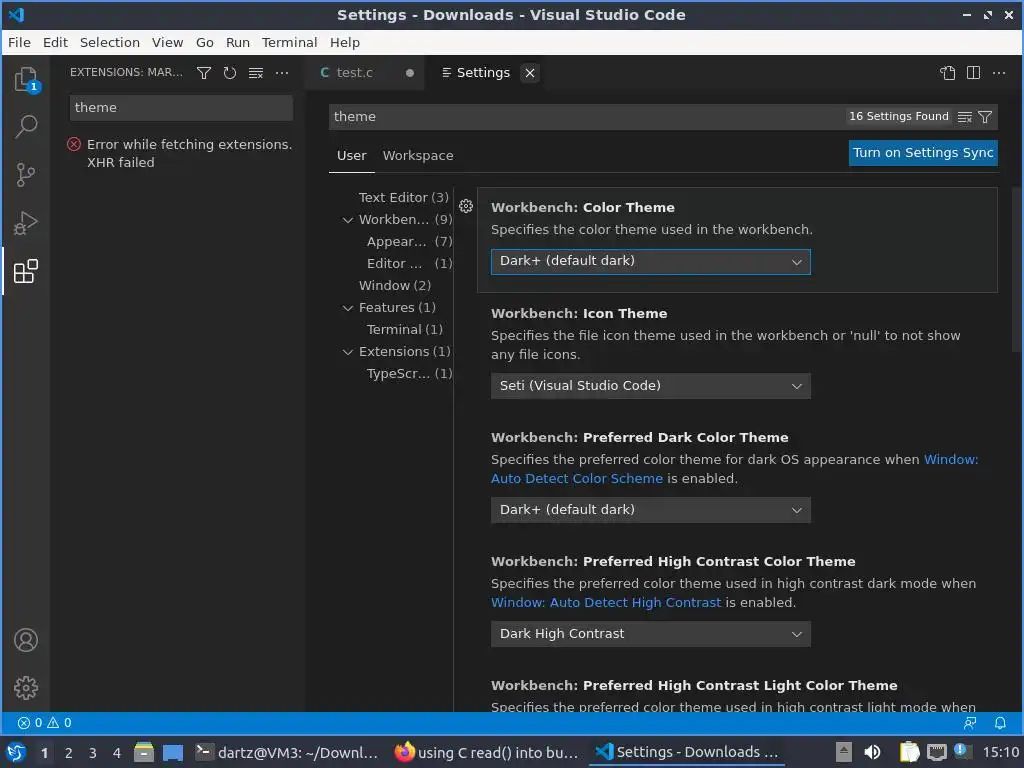
Task: Open the View menu
Action: pyautogui.click(x=167, y=42)
